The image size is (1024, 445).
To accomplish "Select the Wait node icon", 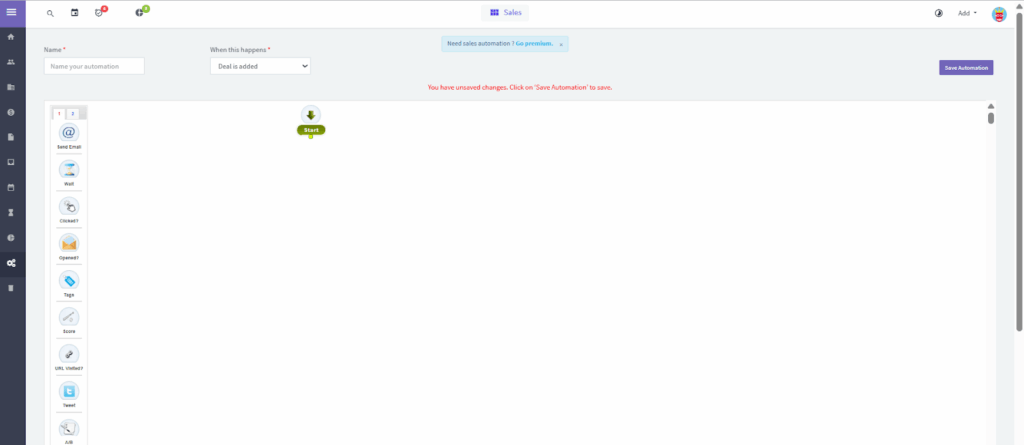I will coord(69,170).
